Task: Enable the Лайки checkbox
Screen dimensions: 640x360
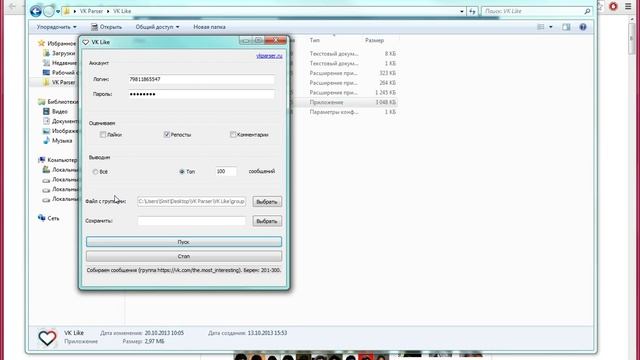Action: (103, 134)
